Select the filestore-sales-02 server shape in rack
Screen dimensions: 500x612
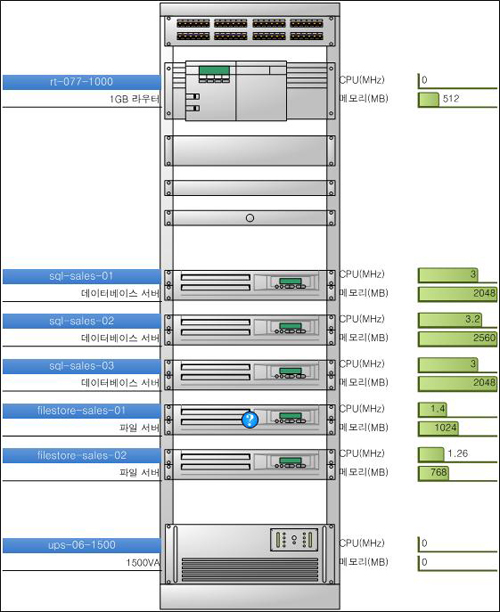pyautogui.click(x=250, y=464)
